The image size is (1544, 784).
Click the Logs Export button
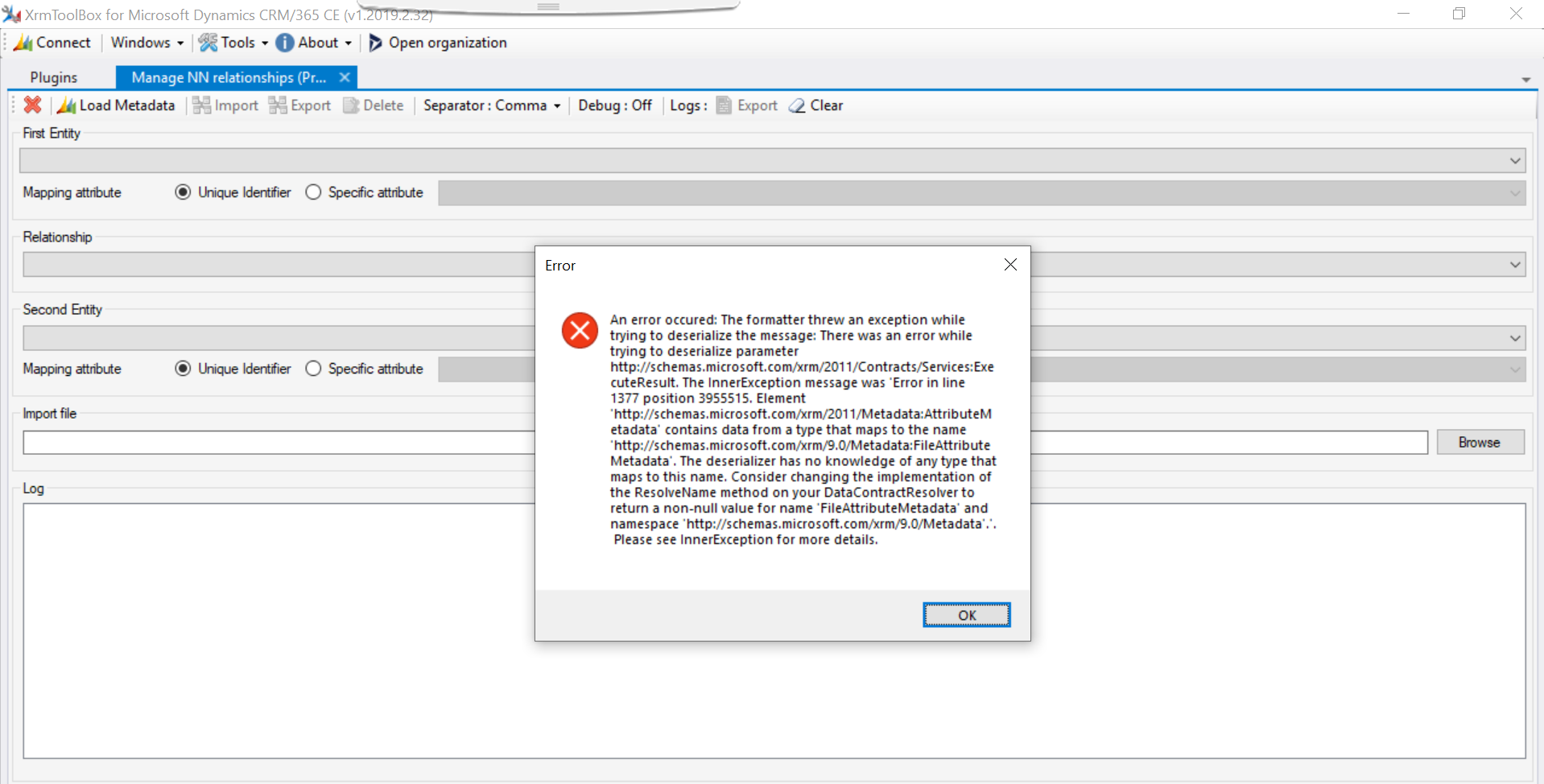(x=747, y=105)
